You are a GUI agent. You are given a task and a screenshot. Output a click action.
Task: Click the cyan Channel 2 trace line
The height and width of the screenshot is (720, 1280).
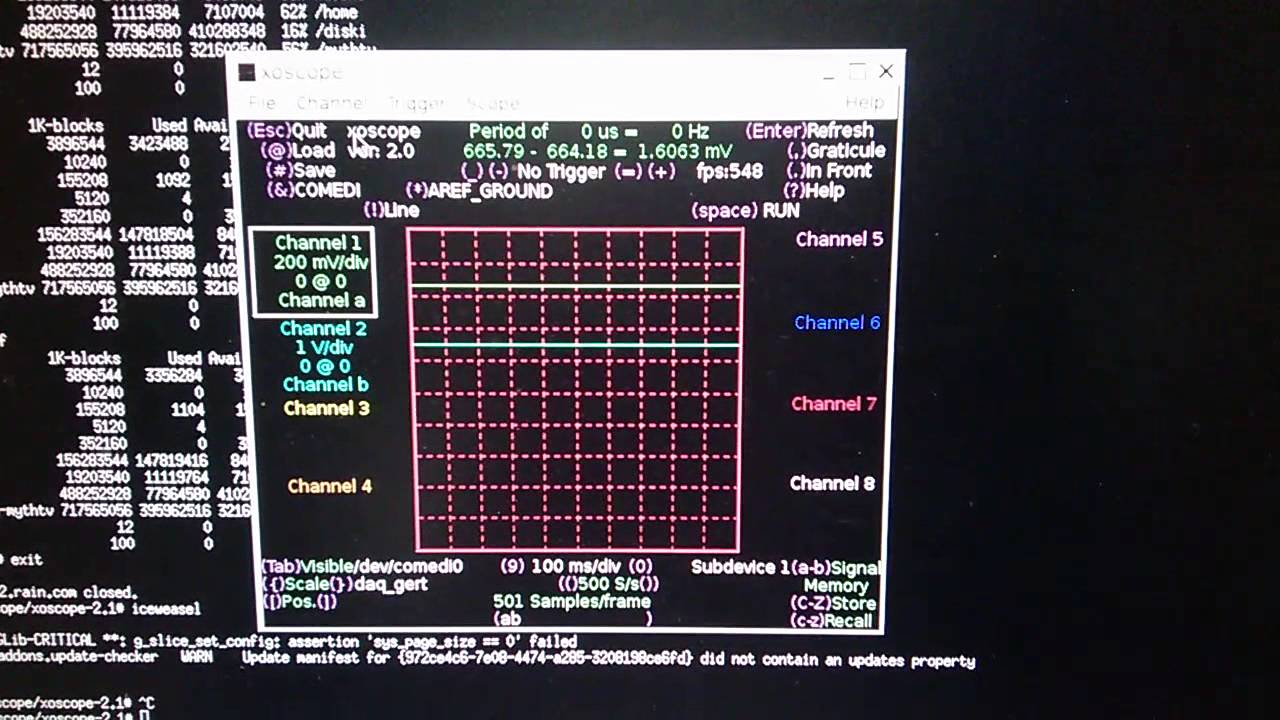pos(575,345)
